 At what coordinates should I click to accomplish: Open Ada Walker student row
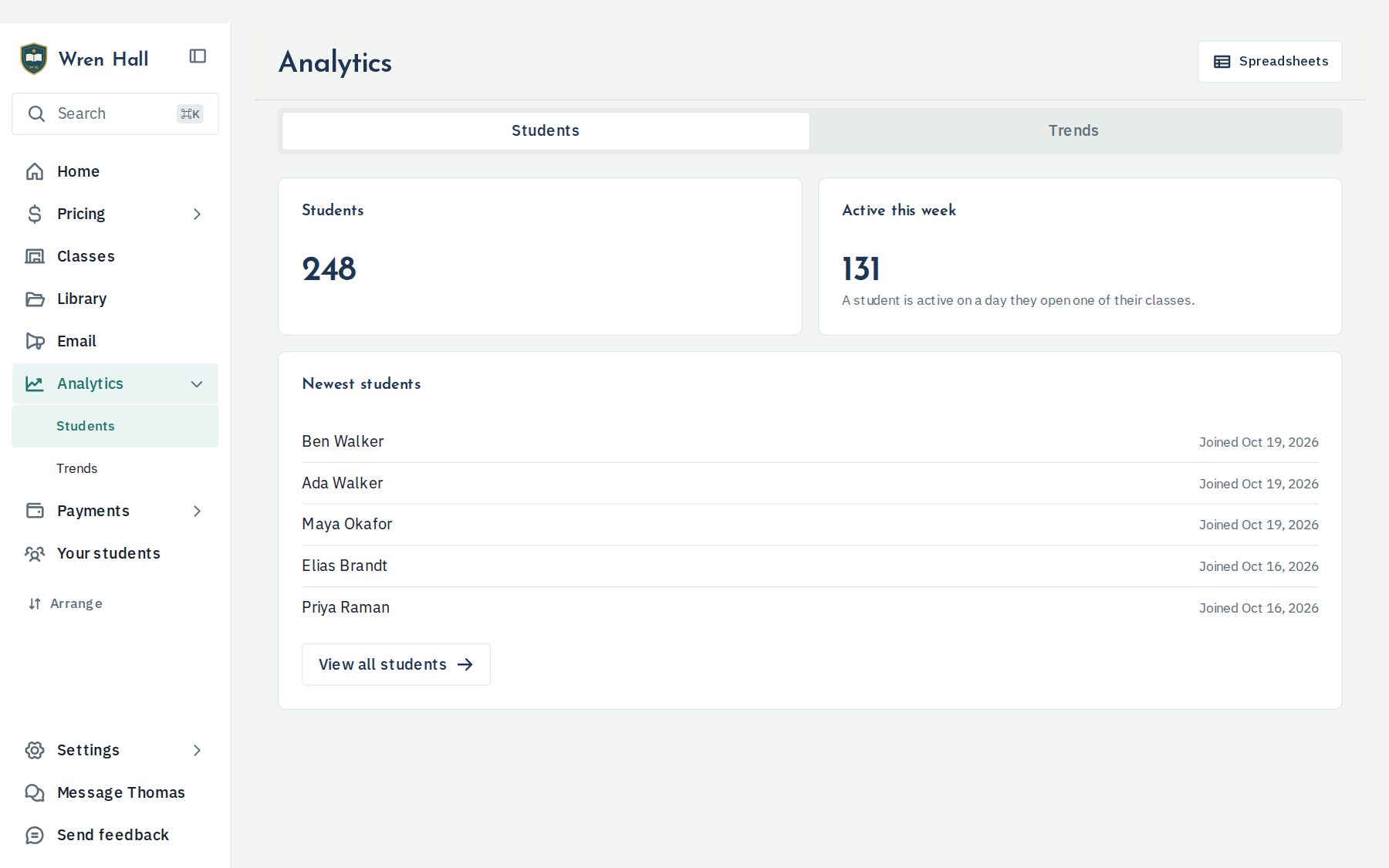point(810,483)
